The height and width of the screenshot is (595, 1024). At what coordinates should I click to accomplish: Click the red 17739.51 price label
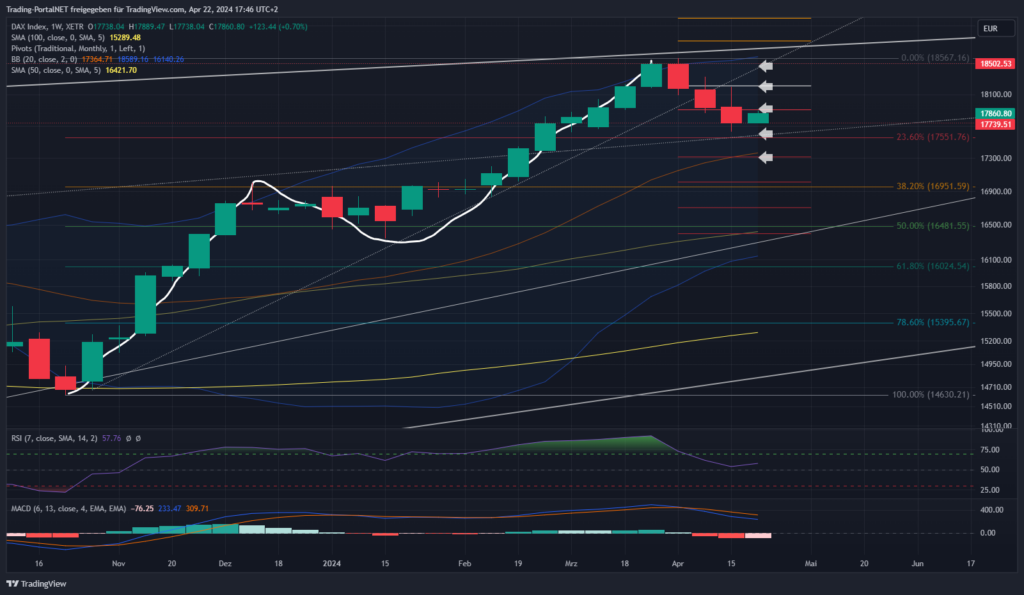click(996, 125)
